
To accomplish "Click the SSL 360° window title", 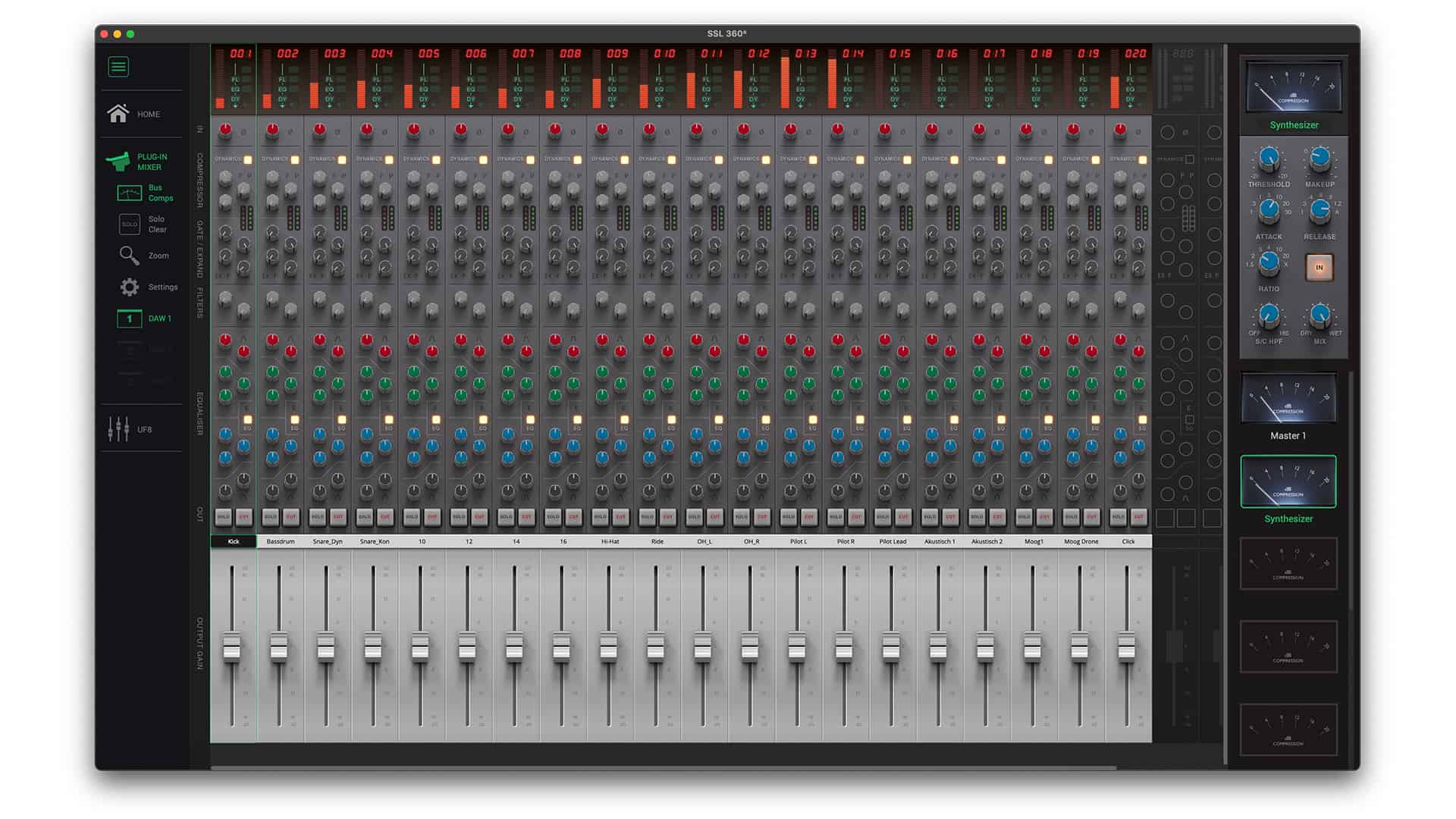I will click(x=726, y=33).
